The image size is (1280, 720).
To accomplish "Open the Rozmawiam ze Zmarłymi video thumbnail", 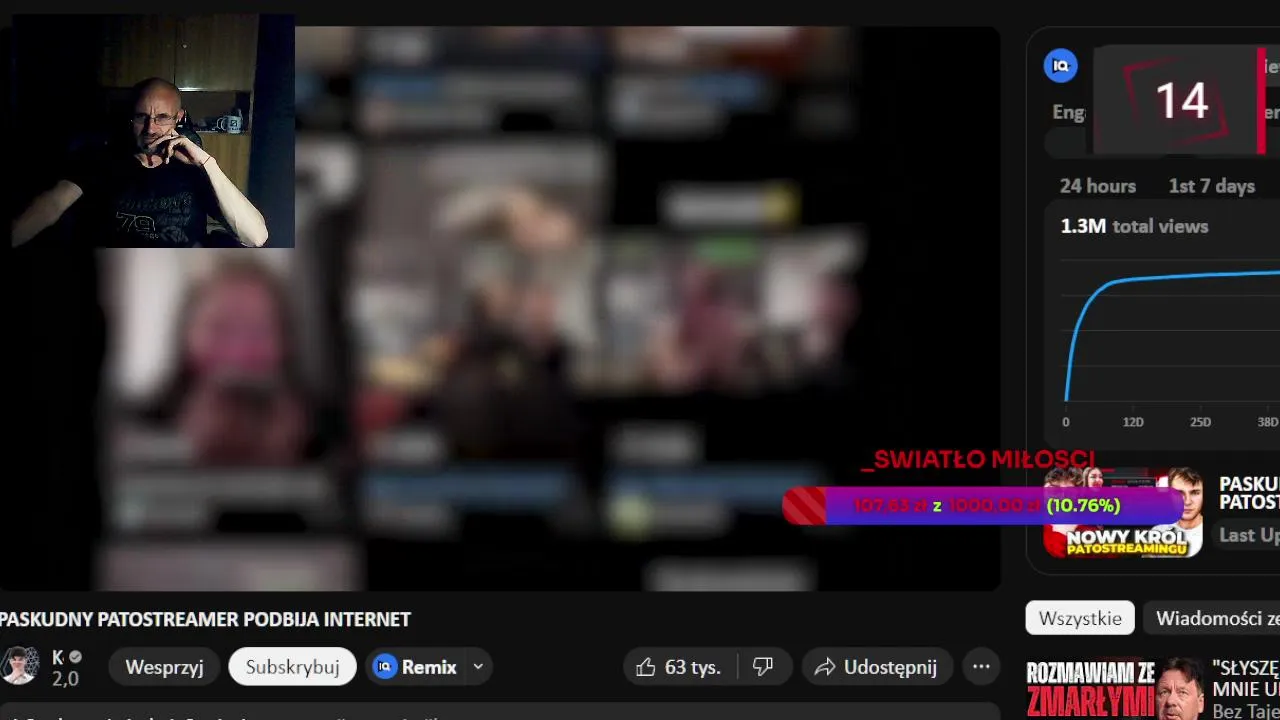I will point(1115,689).
